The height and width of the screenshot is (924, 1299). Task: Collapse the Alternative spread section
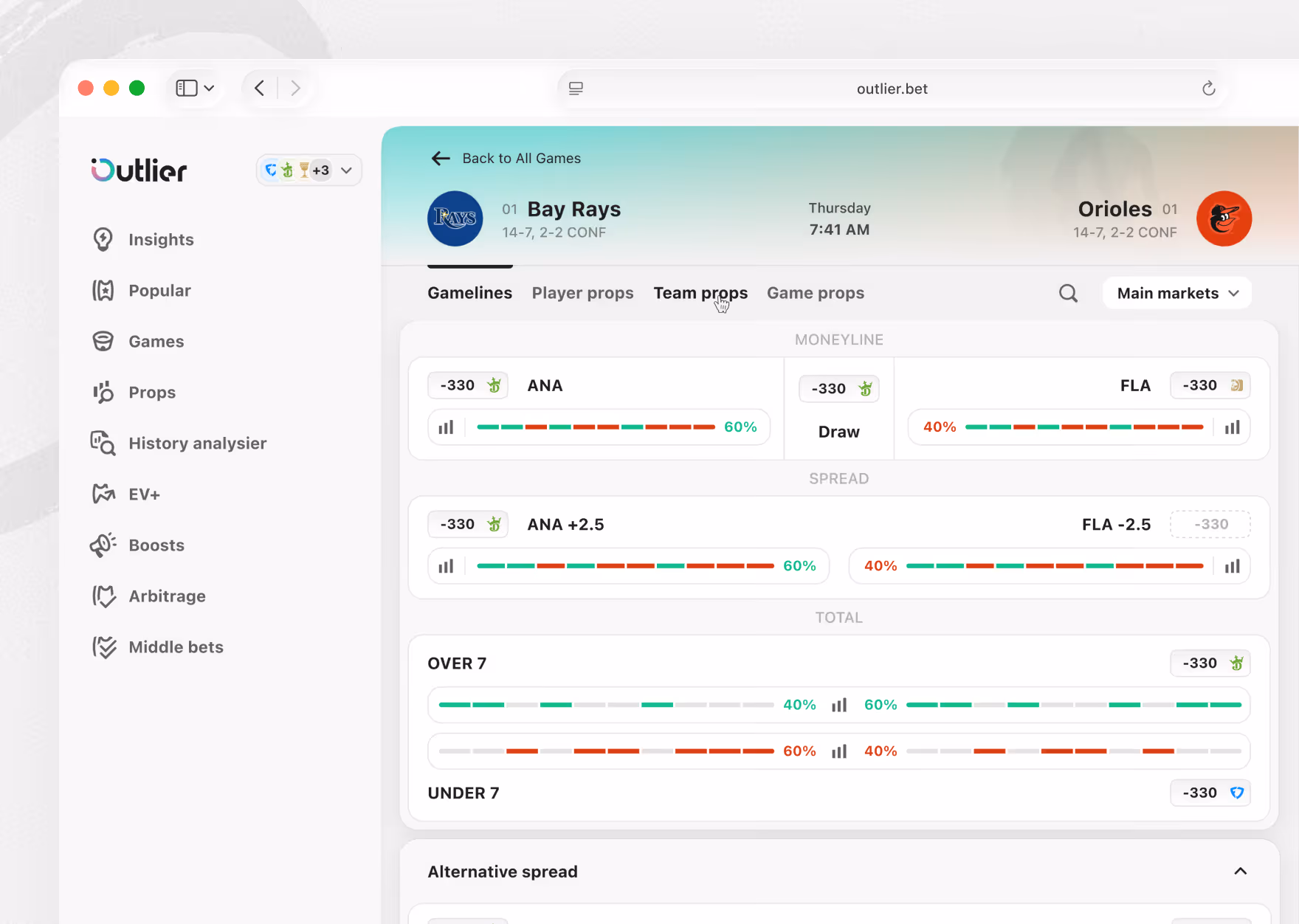(1241, 872)
